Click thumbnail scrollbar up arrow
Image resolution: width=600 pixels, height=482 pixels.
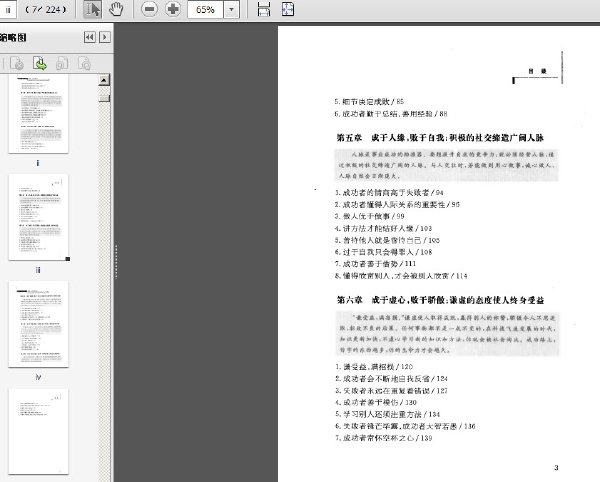[x=104, y=80]
